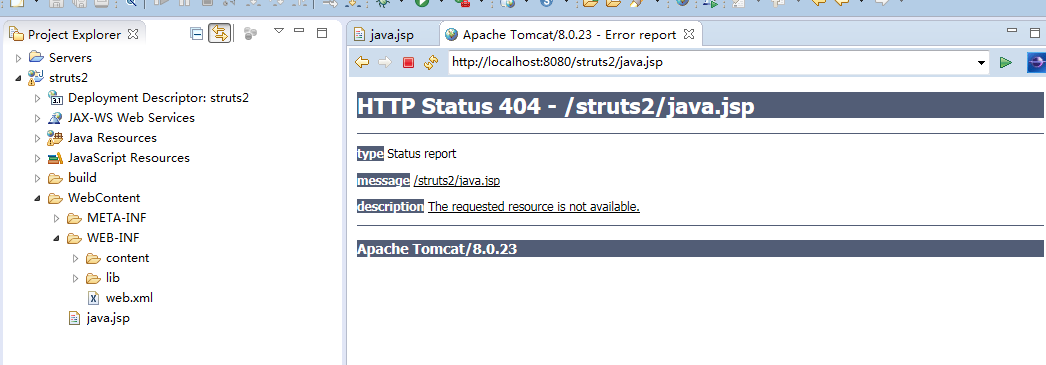This screenshot has width=1046, height=365.
Task: Select the Servers folder icon
Action: 37,57
